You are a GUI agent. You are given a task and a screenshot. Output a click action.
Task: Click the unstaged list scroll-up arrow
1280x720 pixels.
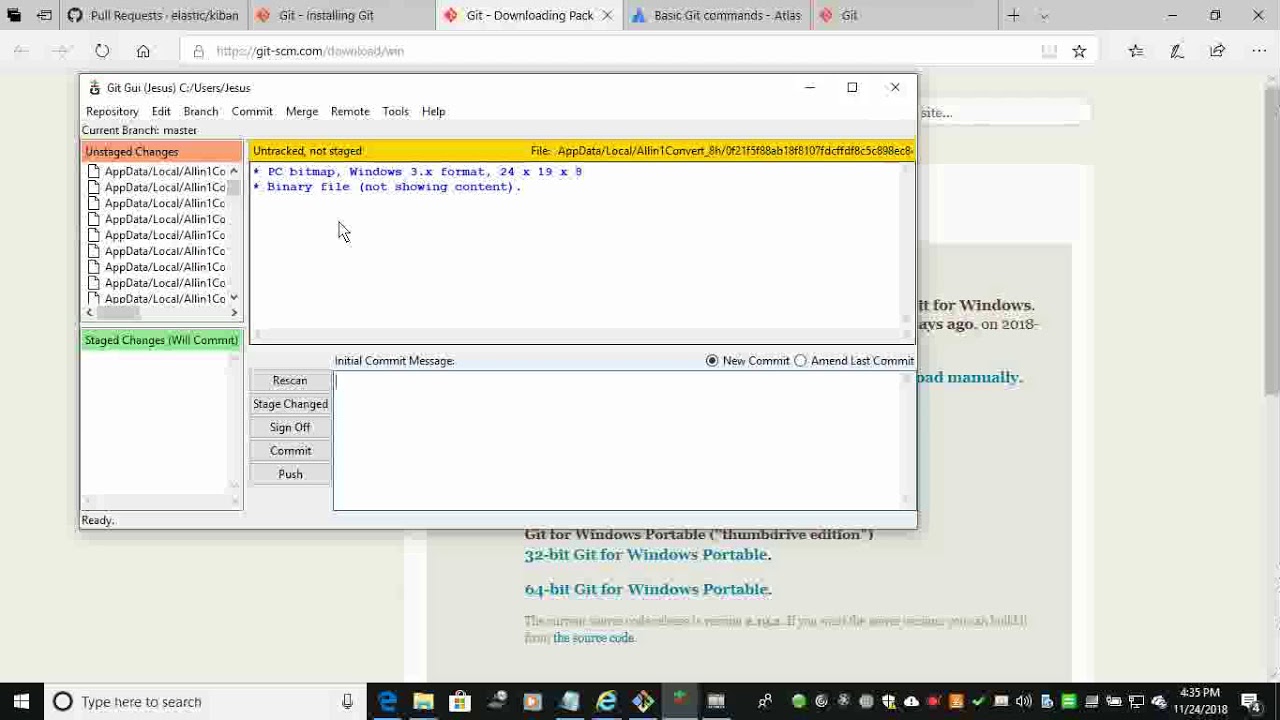(234, 171)
